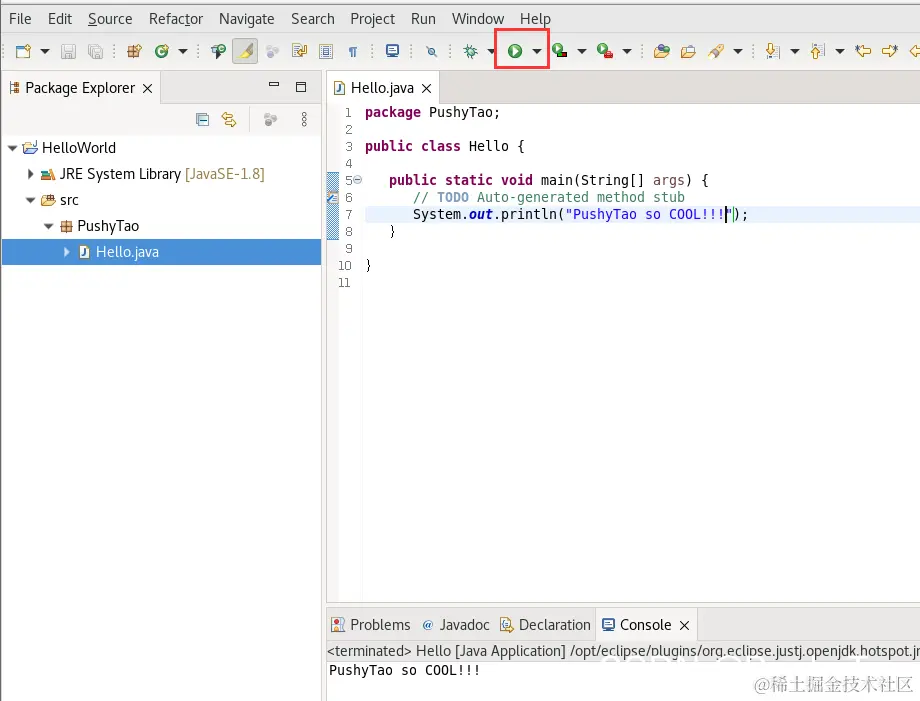Screen dimensions: 920x701
Task: Toggle Show Whitespace Characters pilcrow
Action: tap(353, 52)
